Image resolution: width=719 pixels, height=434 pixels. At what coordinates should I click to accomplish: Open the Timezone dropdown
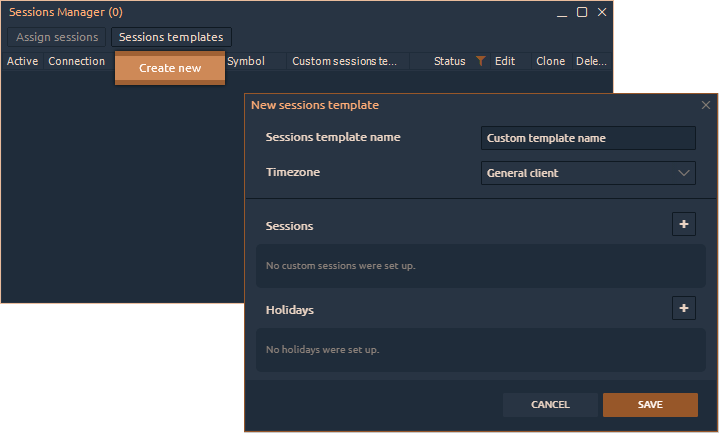(588, 173)
